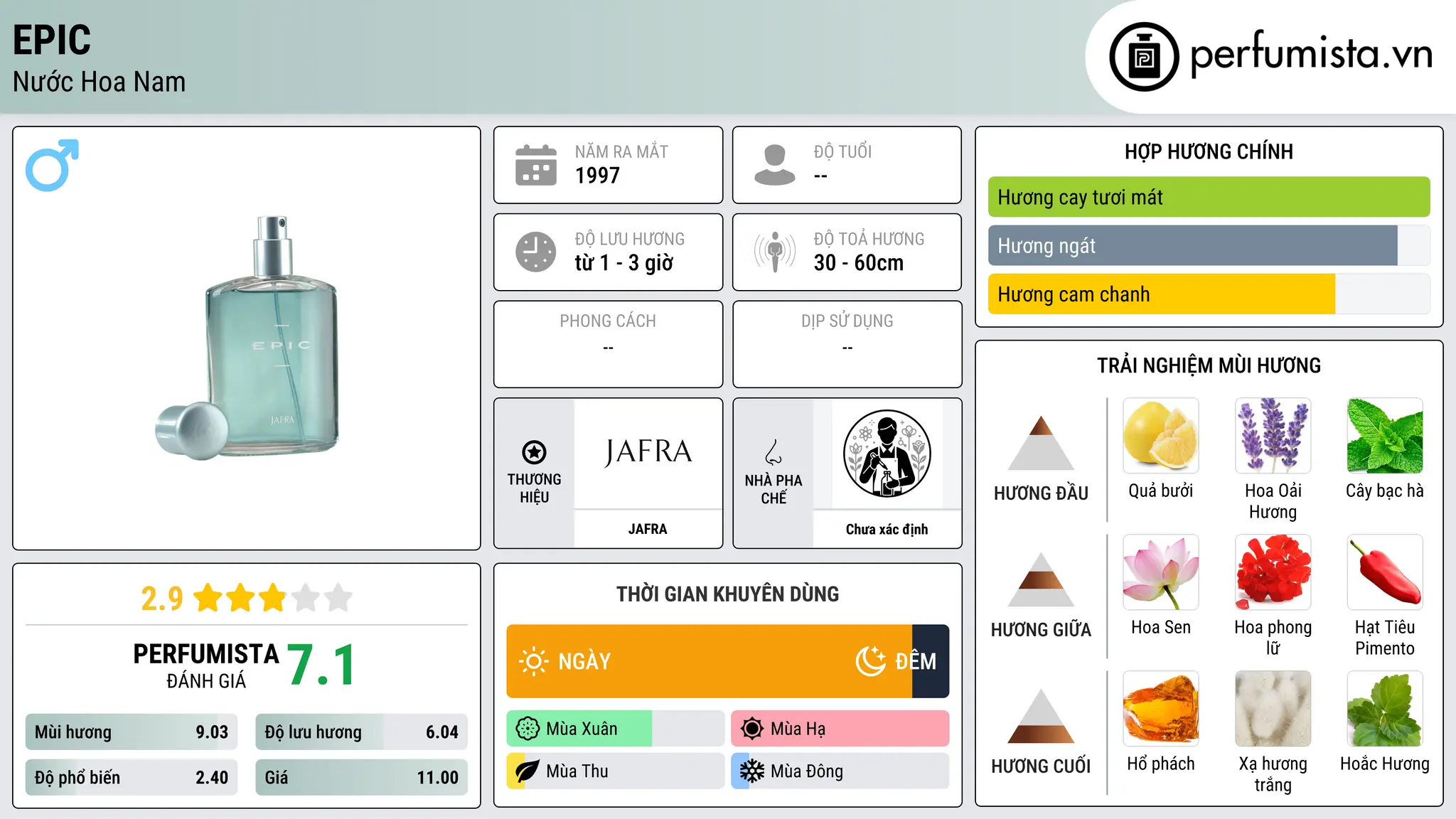This screenshot has height=819, width=1456.
Task: Click the orange NGÀY daytime bar
Action: [x=710, y=661]
